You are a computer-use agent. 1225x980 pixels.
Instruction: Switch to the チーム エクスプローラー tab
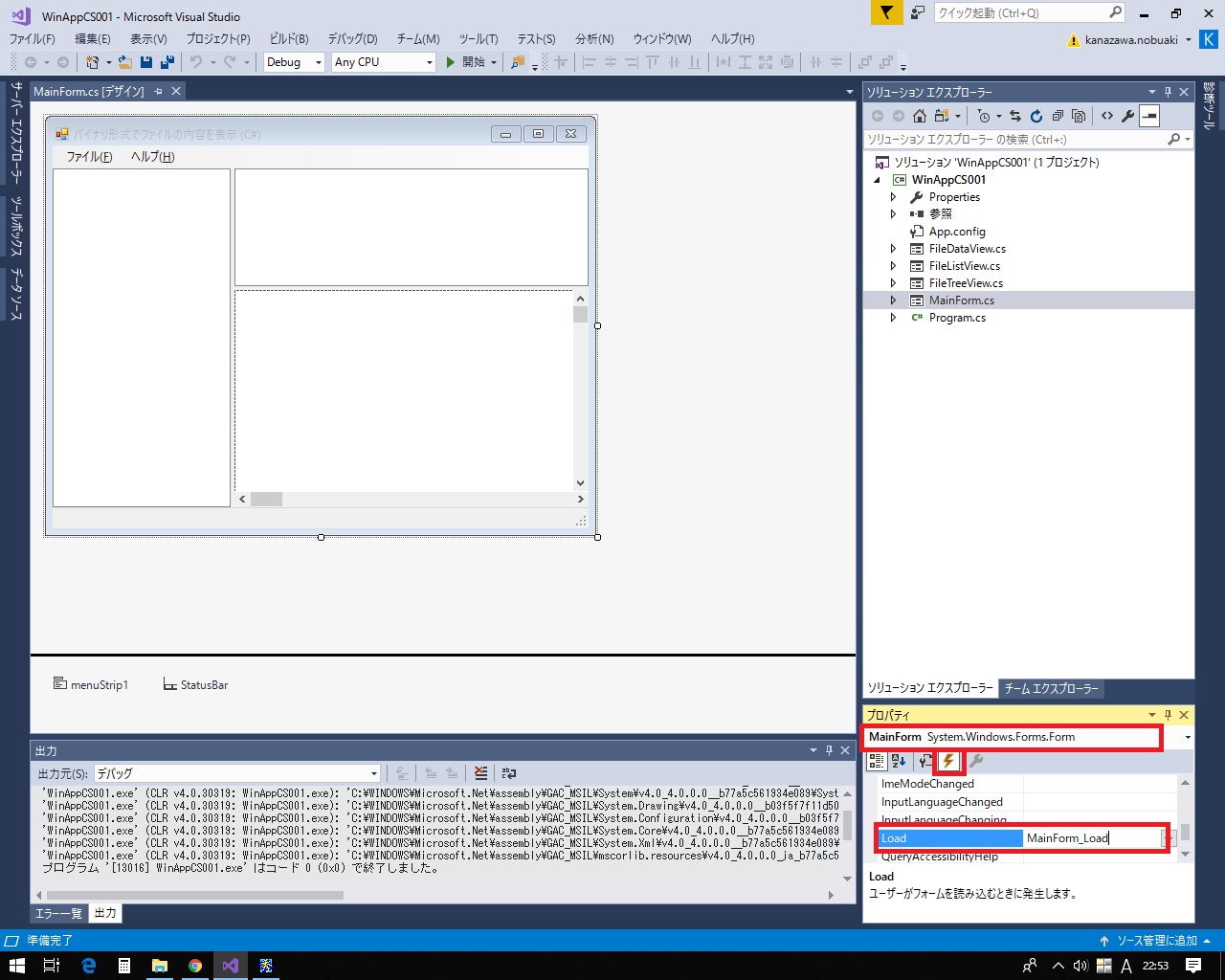[x=1051, y=688]
